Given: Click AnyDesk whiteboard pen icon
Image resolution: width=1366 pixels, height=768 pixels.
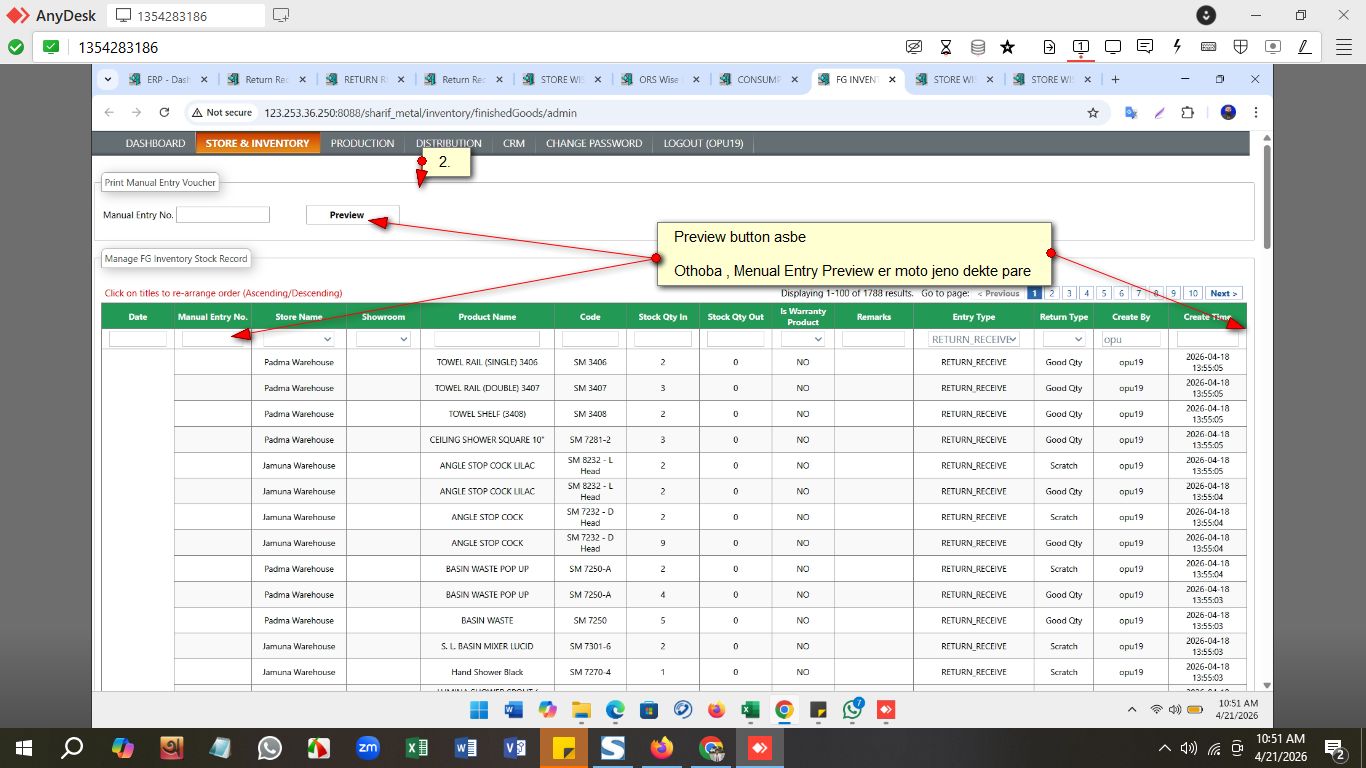Looking at the screenshot, I should [x=1304, y=47].
